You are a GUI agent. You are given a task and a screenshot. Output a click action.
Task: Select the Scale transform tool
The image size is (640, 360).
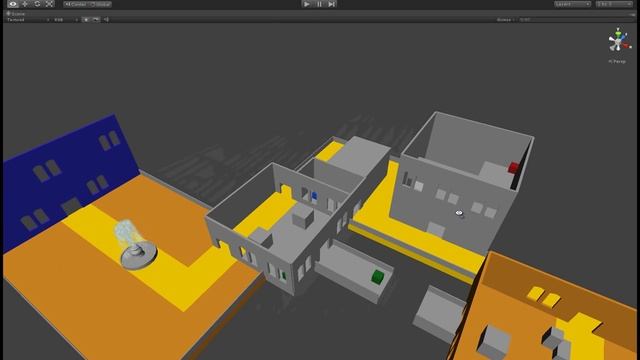49,4
